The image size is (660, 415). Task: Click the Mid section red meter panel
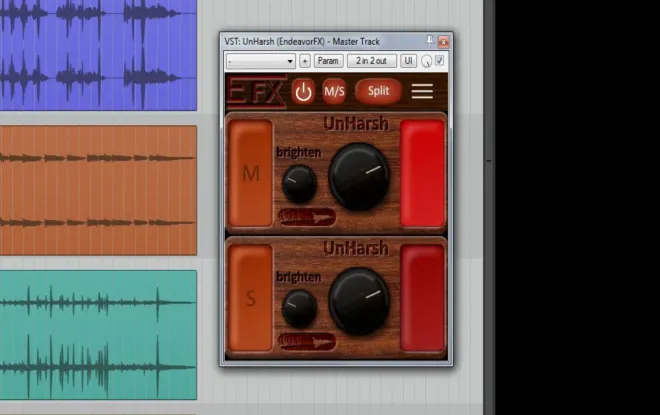click(x=422, y=173)
